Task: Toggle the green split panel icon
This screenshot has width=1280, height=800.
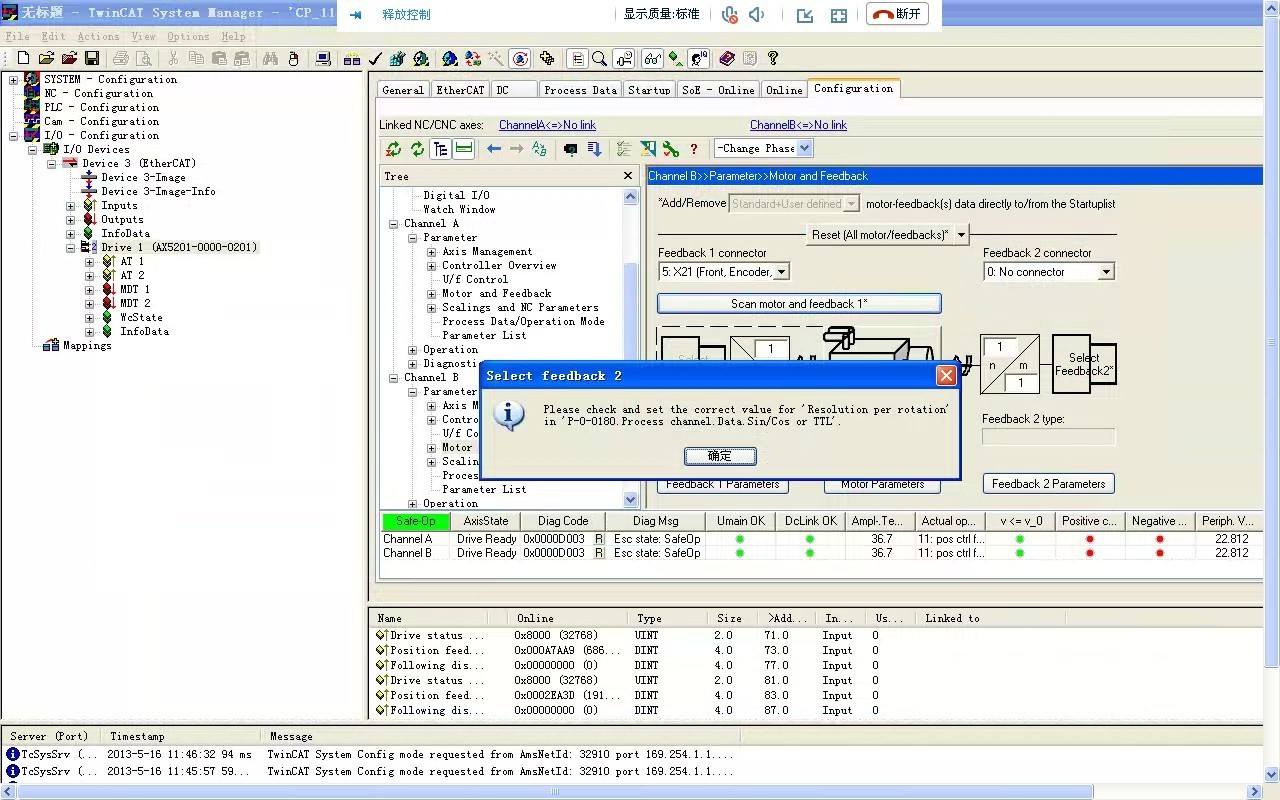Action: point(463,149)
